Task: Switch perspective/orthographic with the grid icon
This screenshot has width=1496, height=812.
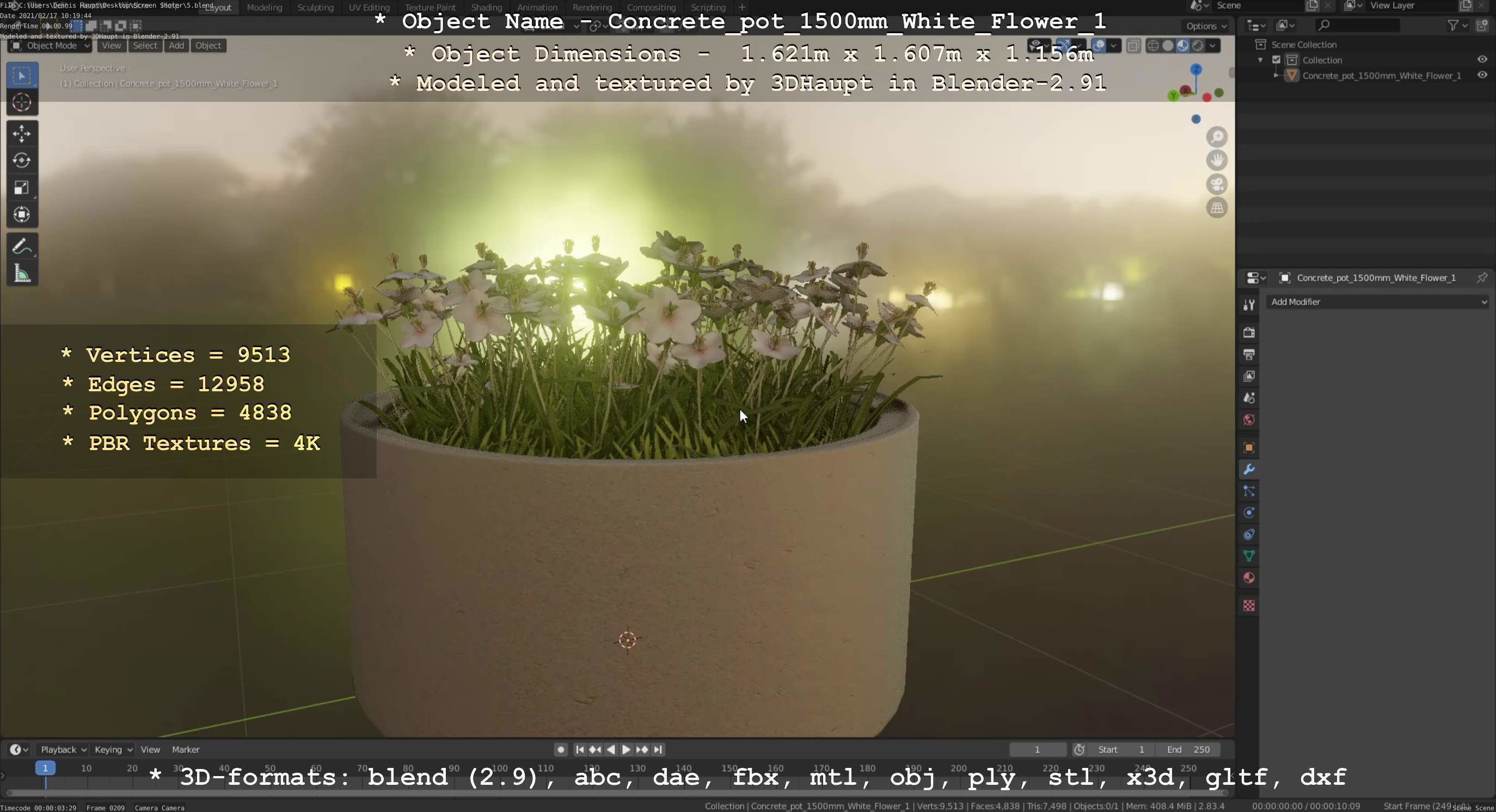Action: pyautogui.click(x=1217, y=207)
